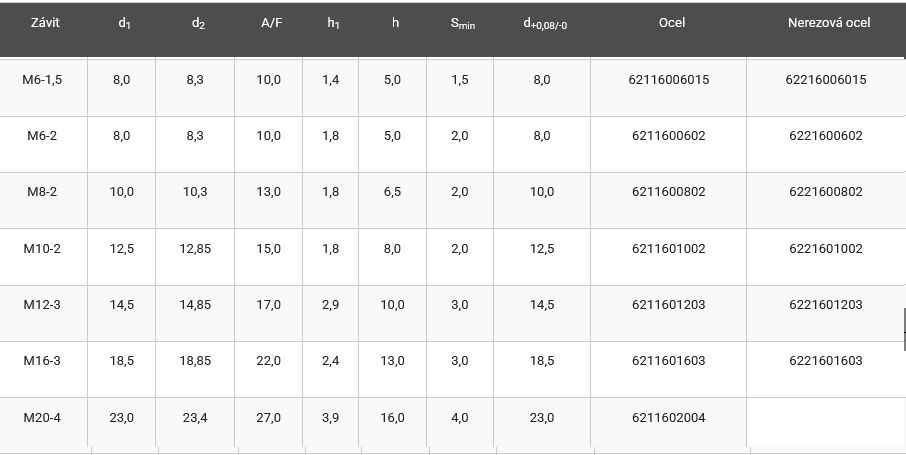Open steel code 6211602004 for M20-4

[x=669, y=418]
